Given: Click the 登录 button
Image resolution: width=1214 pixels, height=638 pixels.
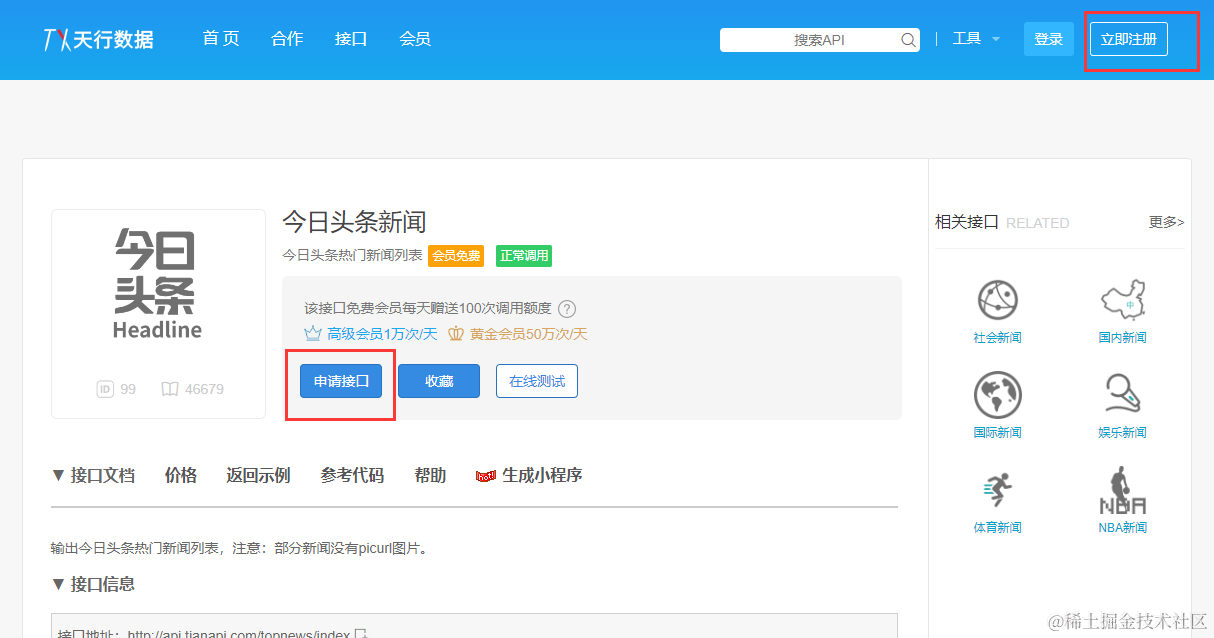Looking at the screenshot, I should (x=1049, y=39).
